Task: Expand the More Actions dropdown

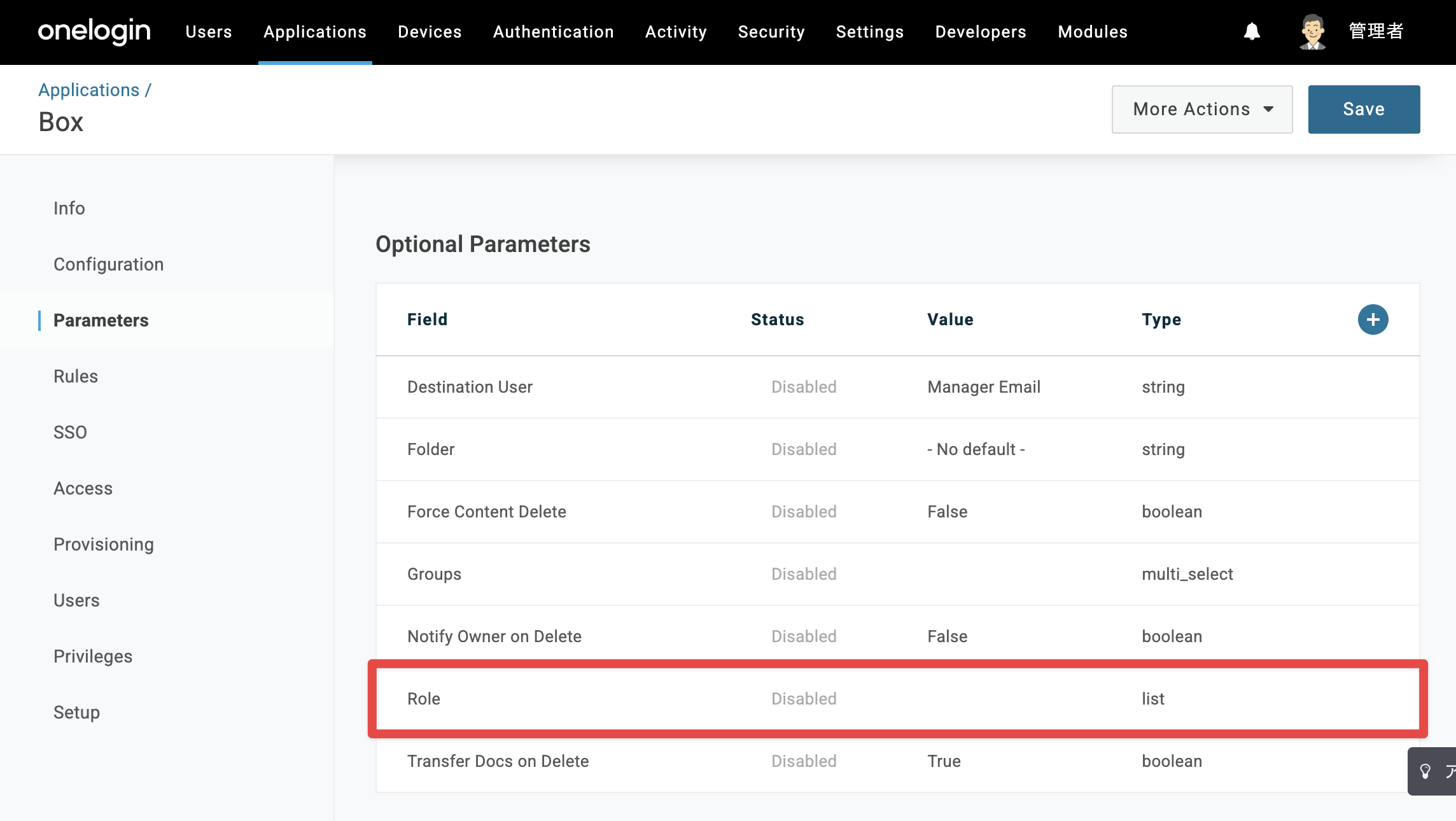Action: (1201, 109)
